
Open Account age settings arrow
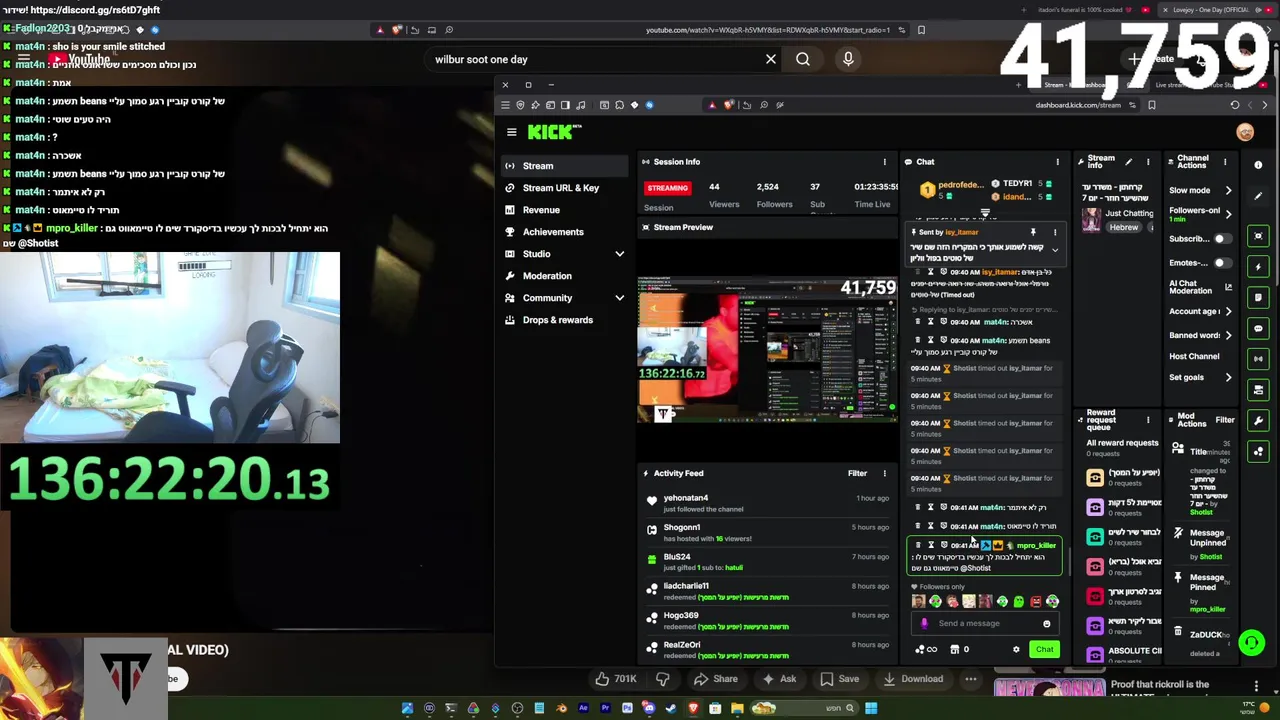(1228, 311)
